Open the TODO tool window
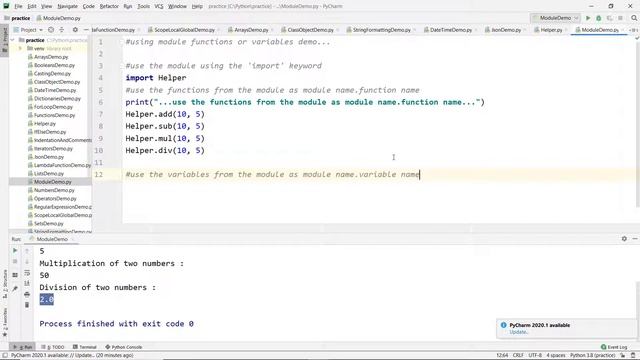 (53, 347)
